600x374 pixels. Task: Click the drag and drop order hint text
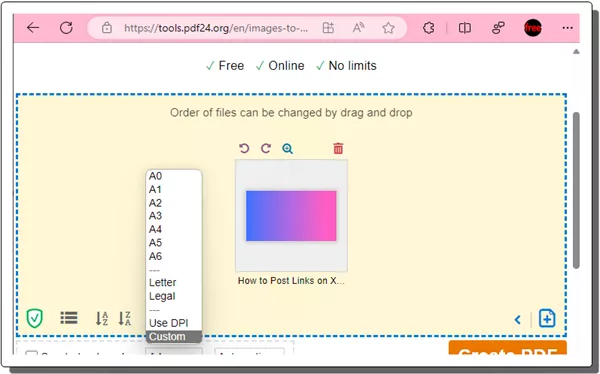[x=291, y=113]
